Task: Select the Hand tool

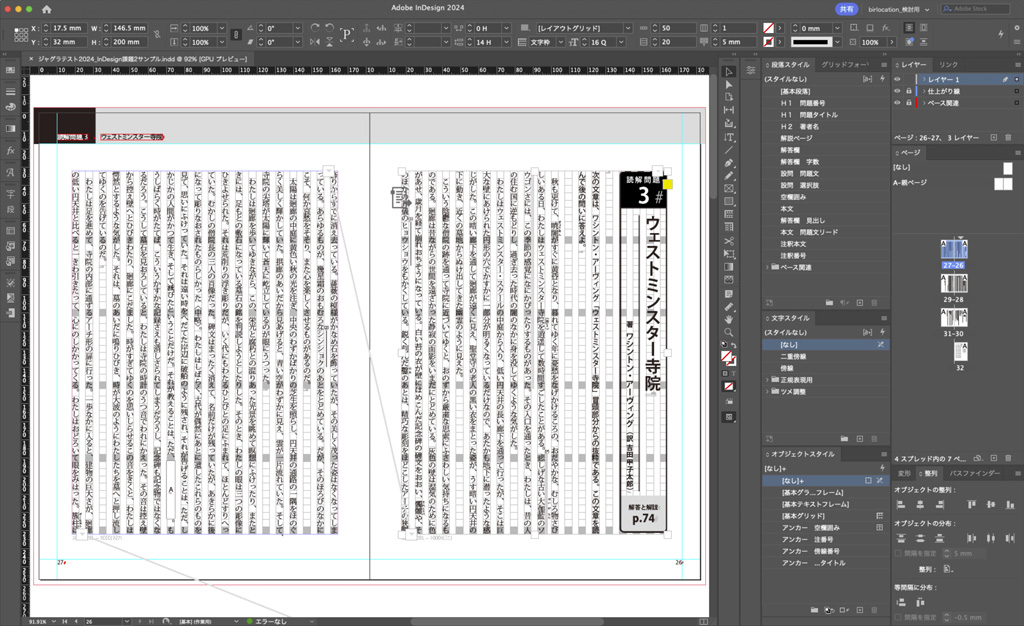Action: point(729,319)
